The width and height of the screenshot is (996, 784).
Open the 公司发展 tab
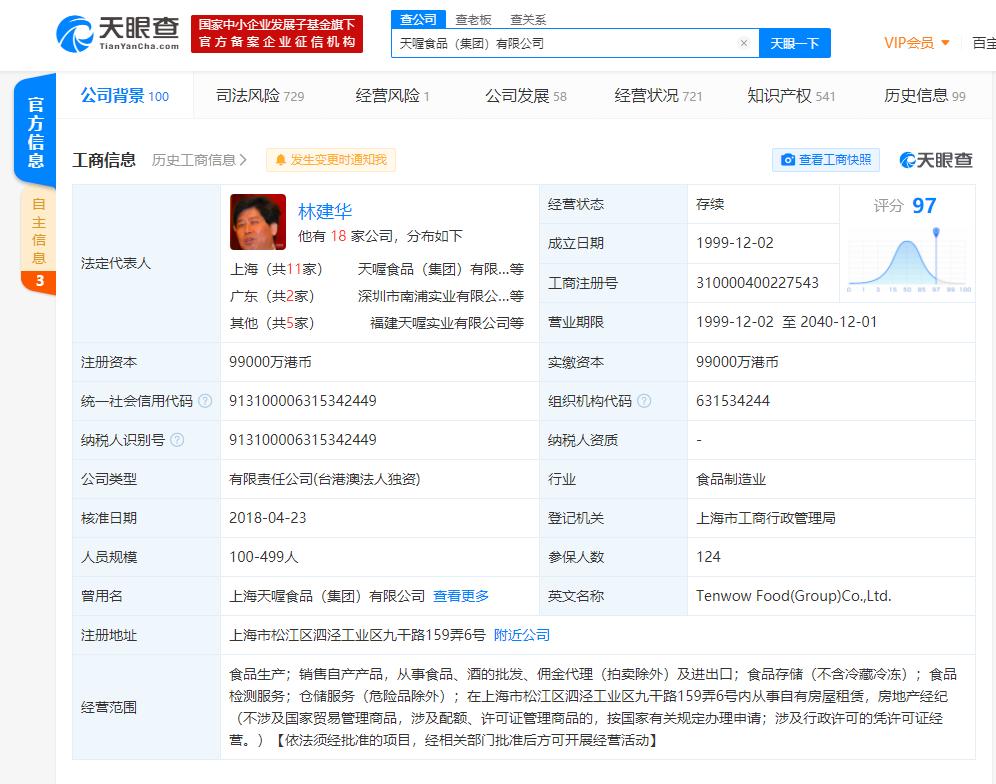click(x=525, y=96)
